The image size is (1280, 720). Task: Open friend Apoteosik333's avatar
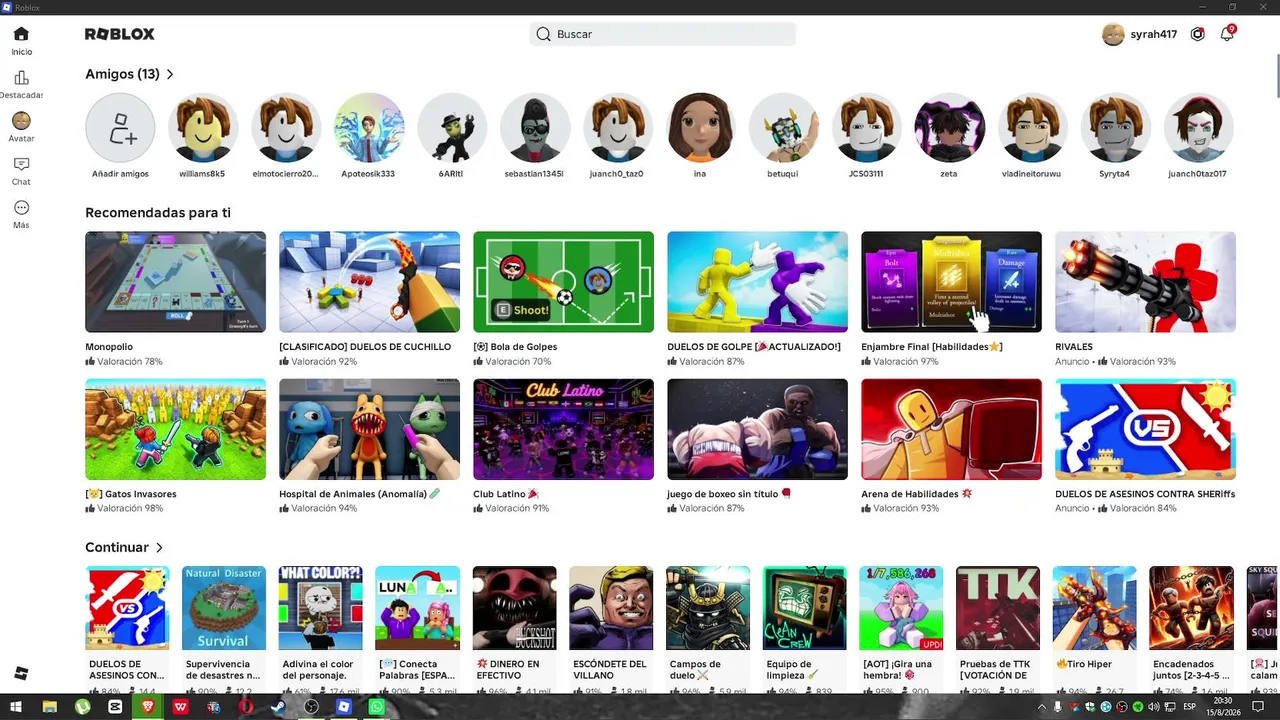click(x=369, y=128)
